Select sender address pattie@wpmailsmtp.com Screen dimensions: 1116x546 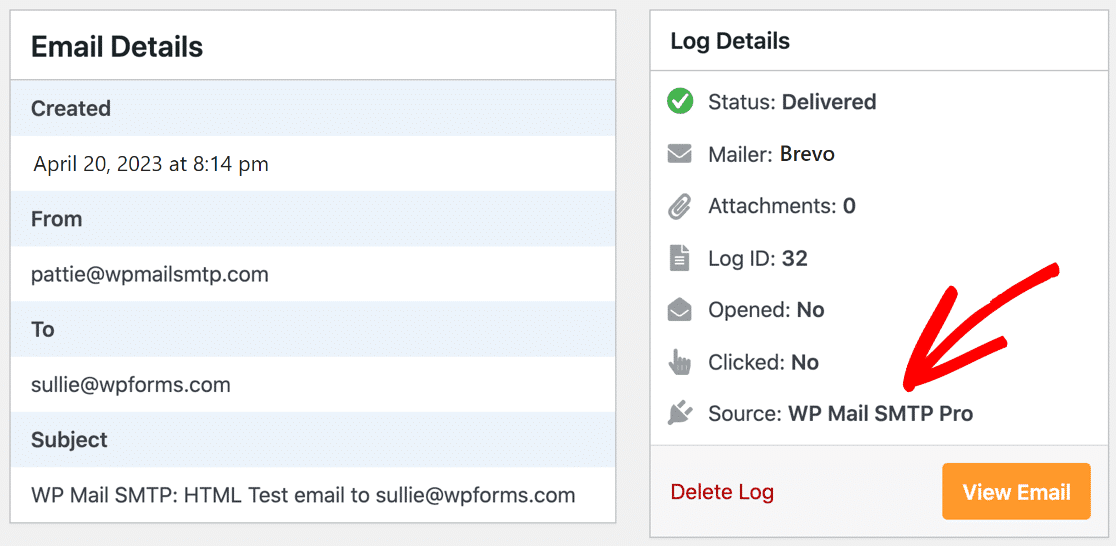tap(150, 275)
